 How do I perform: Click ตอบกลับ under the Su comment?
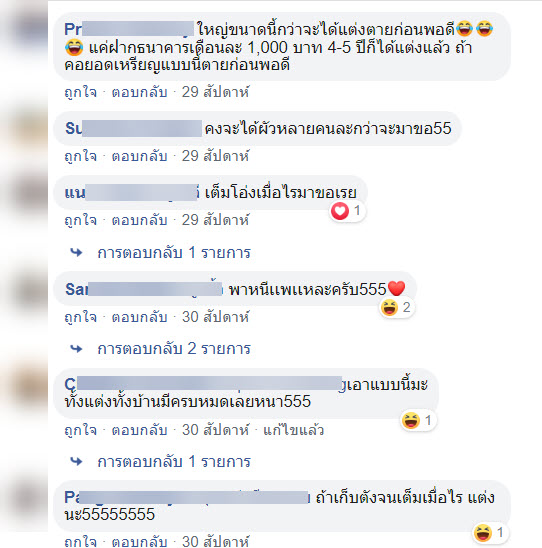point(139,156)
